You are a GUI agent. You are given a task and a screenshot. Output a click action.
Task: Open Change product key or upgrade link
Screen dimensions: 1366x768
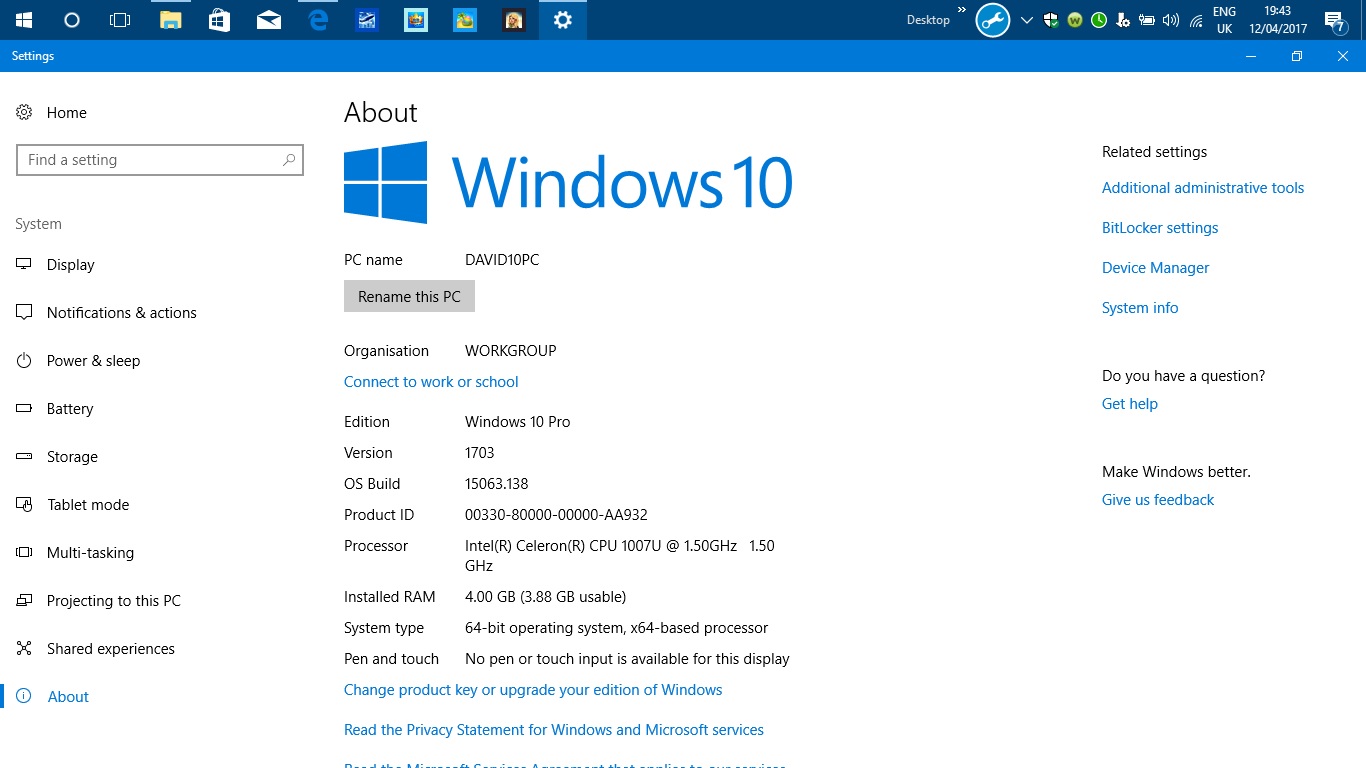tap(533, 690)
